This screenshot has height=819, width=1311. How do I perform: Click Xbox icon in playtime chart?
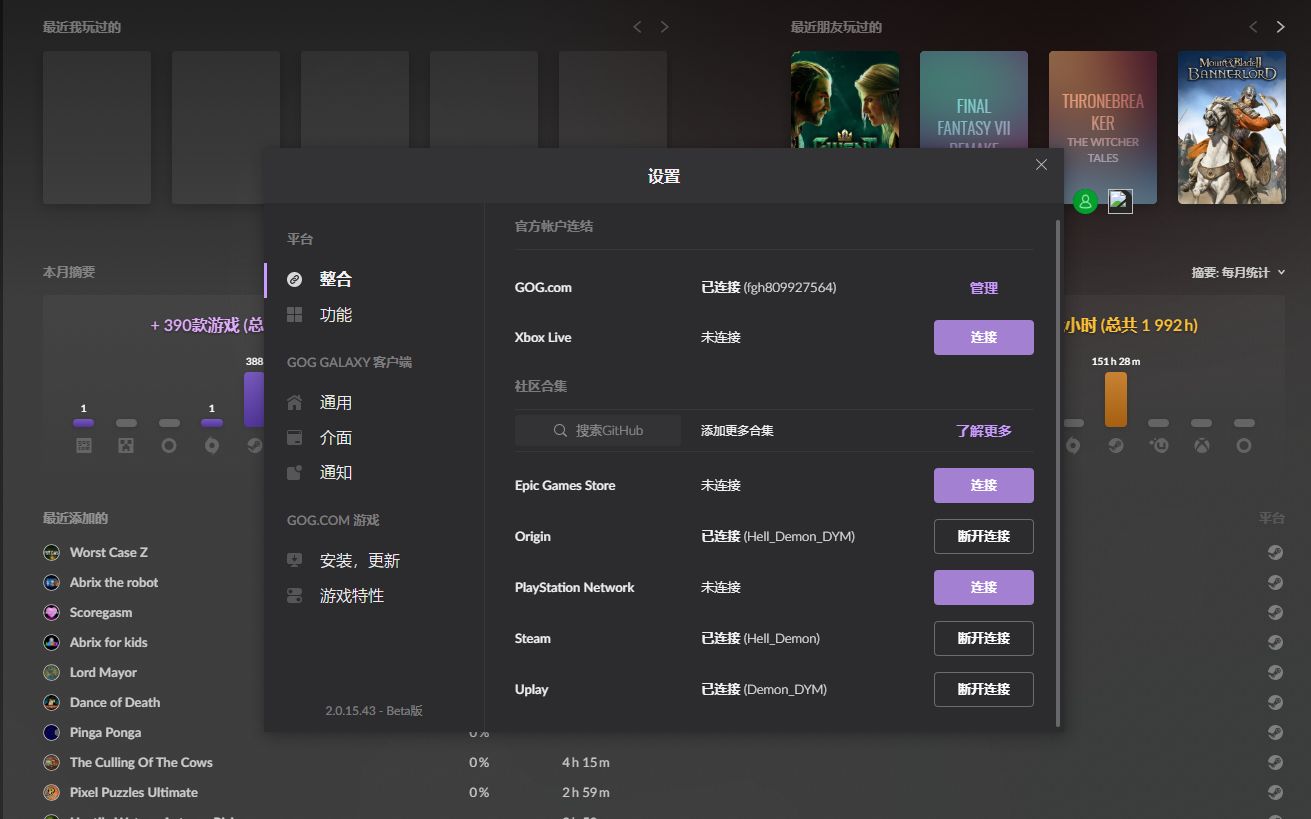1201,446
